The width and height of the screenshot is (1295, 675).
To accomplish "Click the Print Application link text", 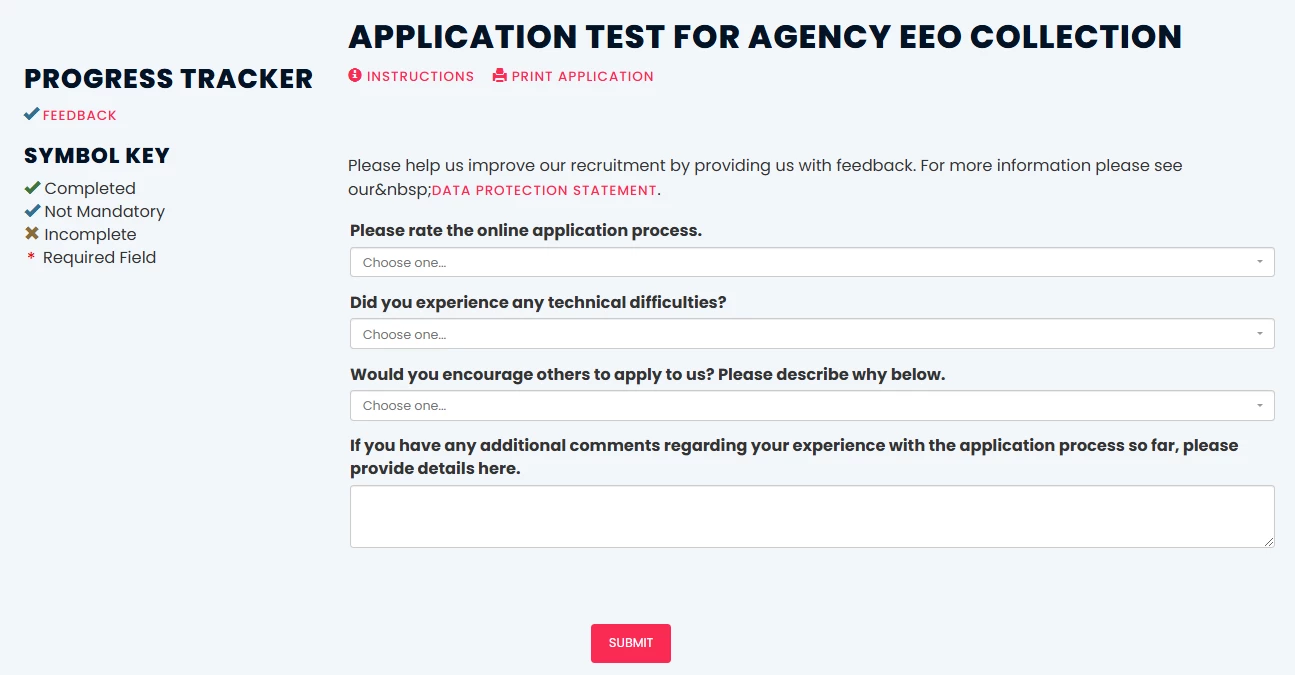I will [x=582, y=76].
